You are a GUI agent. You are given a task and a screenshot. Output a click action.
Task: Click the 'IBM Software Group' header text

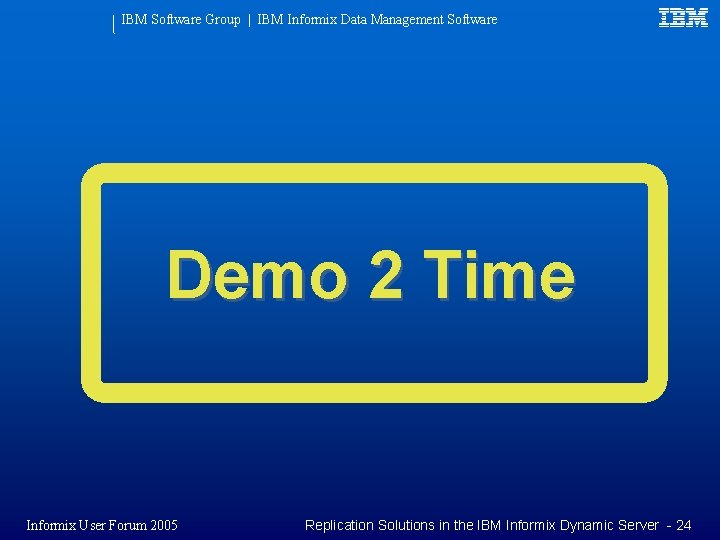coord(180,19)
